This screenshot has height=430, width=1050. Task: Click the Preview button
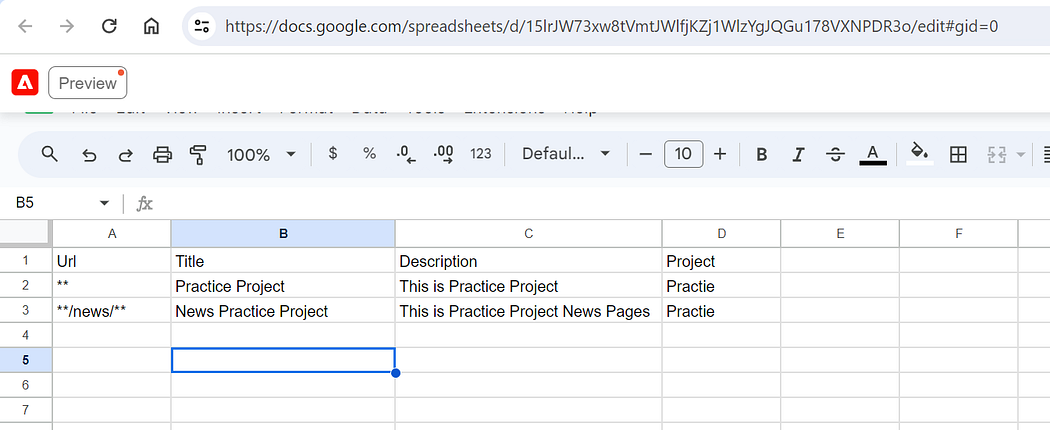[x=88, y=83]
